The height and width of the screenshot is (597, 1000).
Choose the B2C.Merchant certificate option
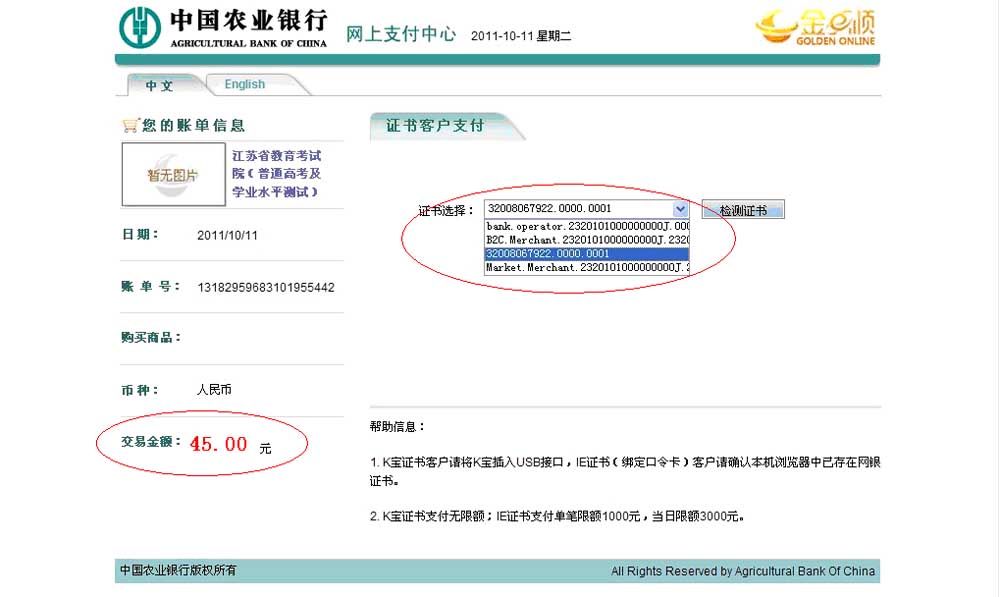[587, 240]
